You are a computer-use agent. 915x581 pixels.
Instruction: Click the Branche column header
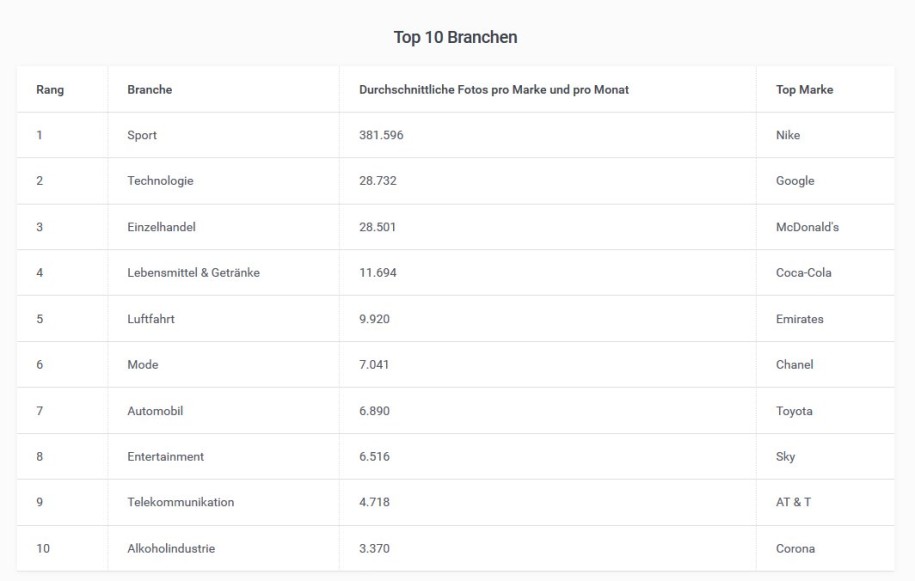(149, 89)
